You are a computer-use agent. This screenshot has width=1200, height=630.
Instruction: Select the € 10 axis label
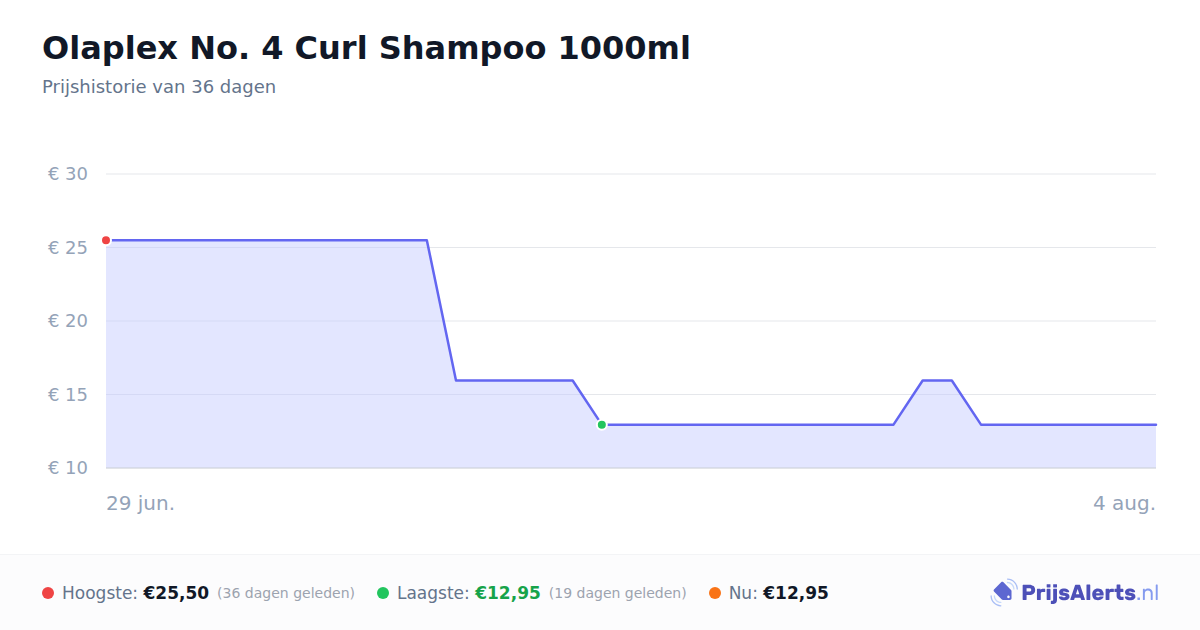(68, 468)
